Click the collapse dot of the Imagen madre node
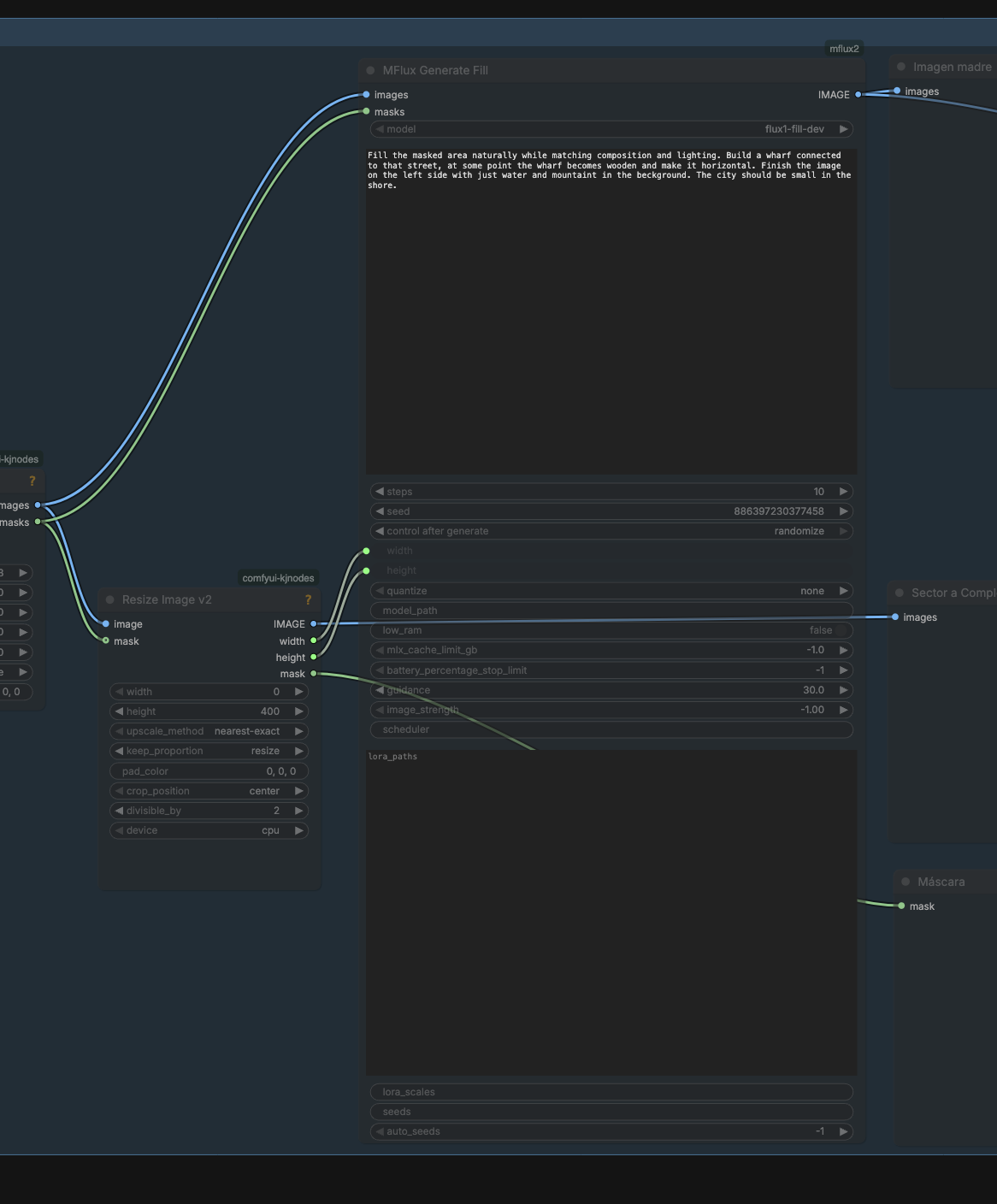The image size is (997, 1204). (x=900, y=67)
